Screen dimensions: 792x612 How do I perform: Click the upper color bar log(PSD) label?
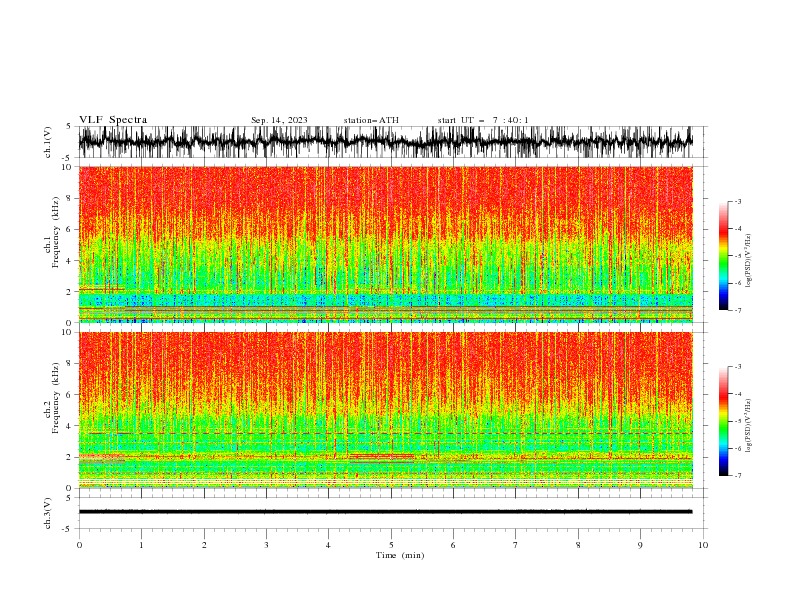tap(748, 261)
